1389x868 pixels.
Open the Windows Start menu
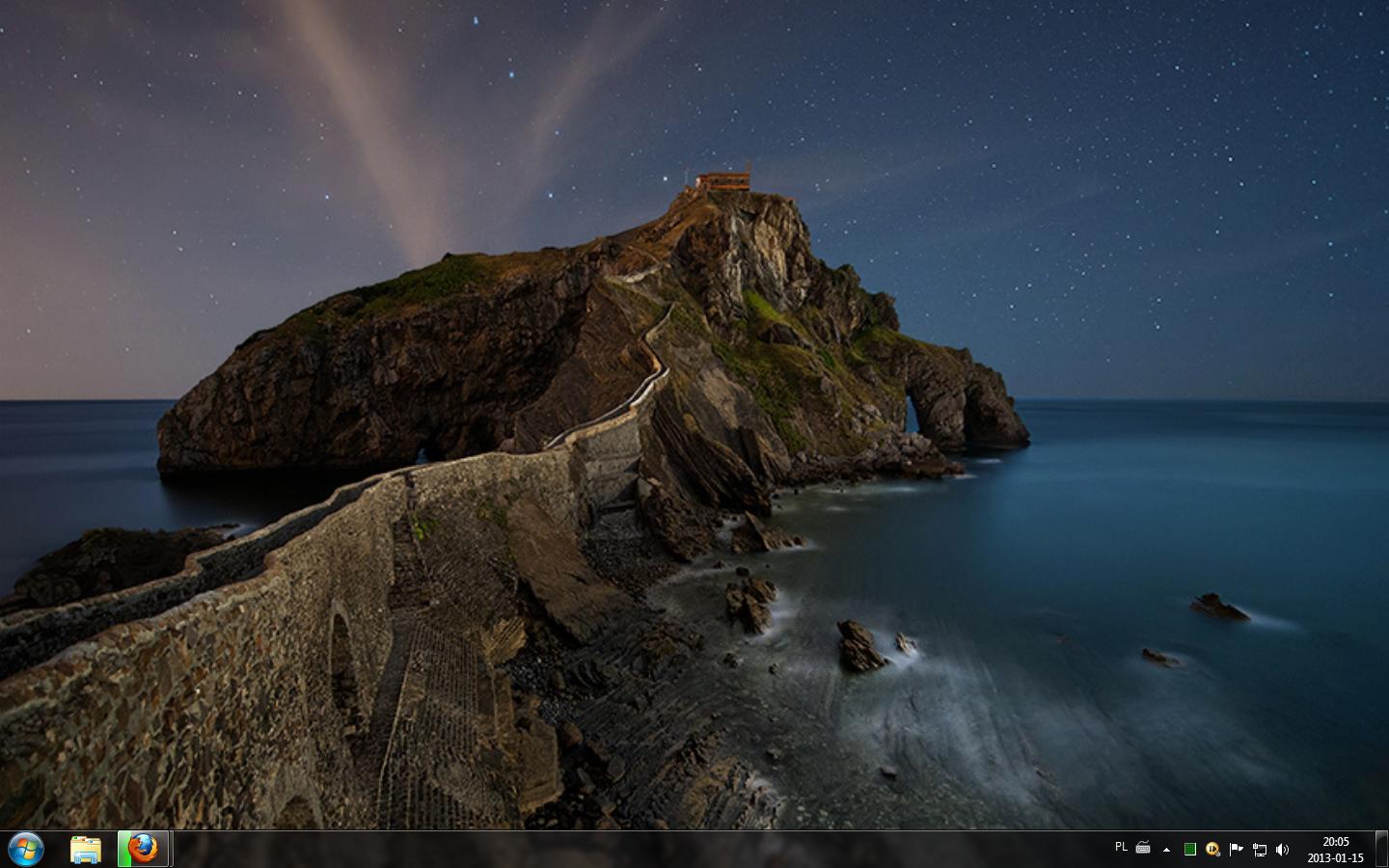click(x=25, y=849)
